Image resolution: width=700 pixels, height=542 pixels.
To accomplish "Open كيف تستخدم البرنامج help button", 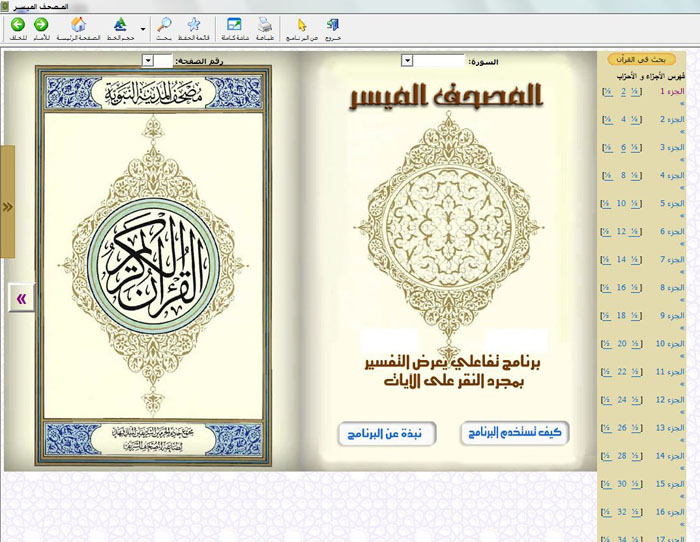I will 515,433.
